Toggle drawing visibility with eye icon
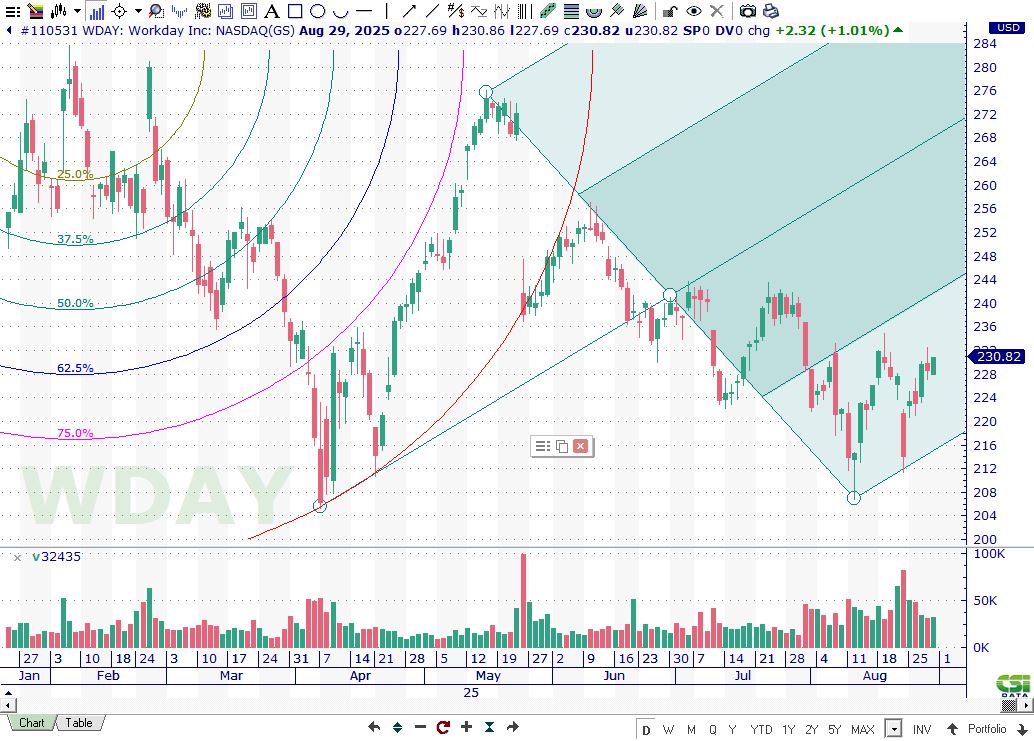1034x741 pixels. click(693, 11)
